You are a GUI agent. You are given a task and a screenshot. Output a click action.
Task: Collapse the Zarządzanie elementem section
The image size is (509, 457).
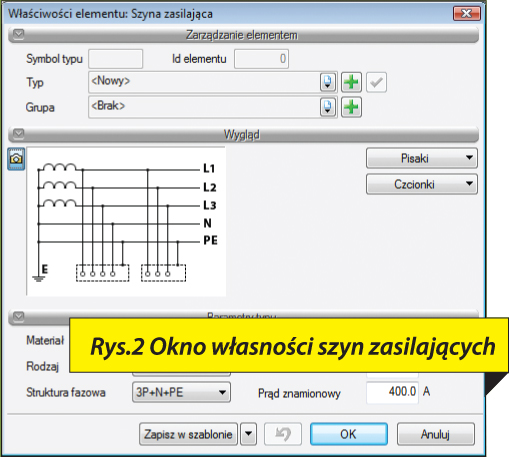coord(19,34)
